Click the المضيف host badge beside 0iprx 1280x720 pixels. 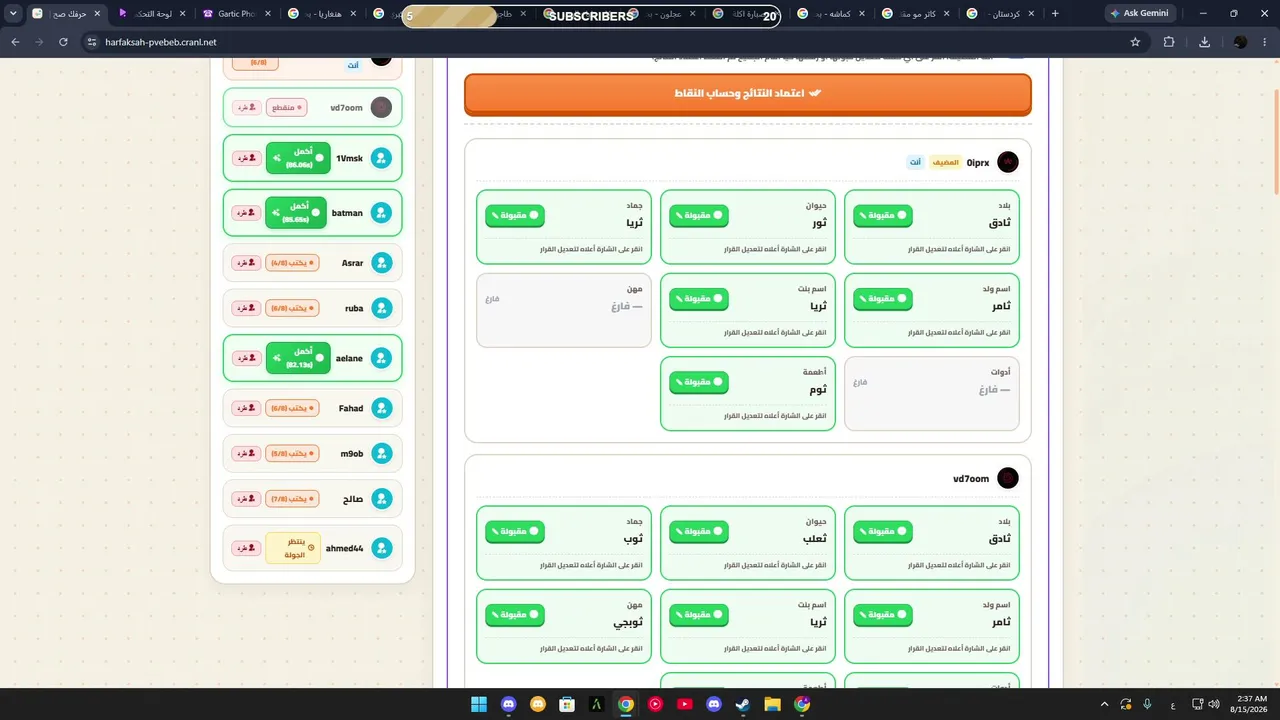pyautogui.click(x=945, y=162)
